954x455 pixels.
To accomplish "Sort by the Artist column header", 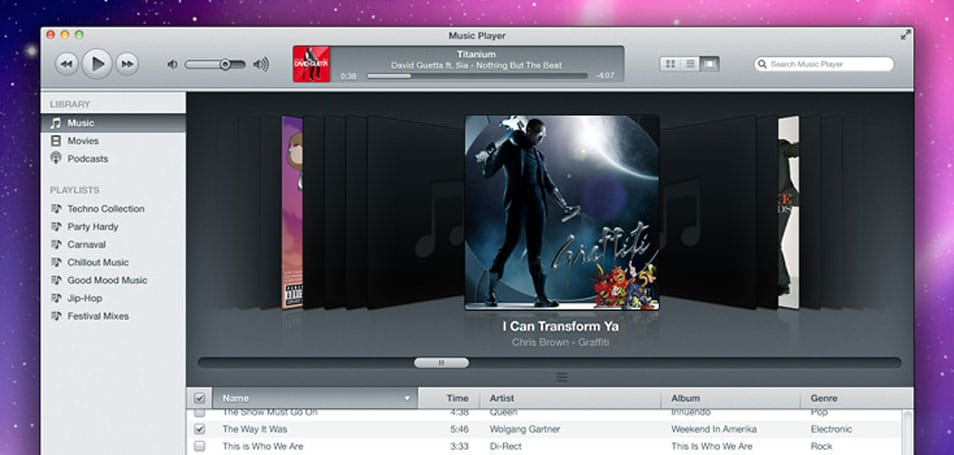I will [x=571, y=398].
